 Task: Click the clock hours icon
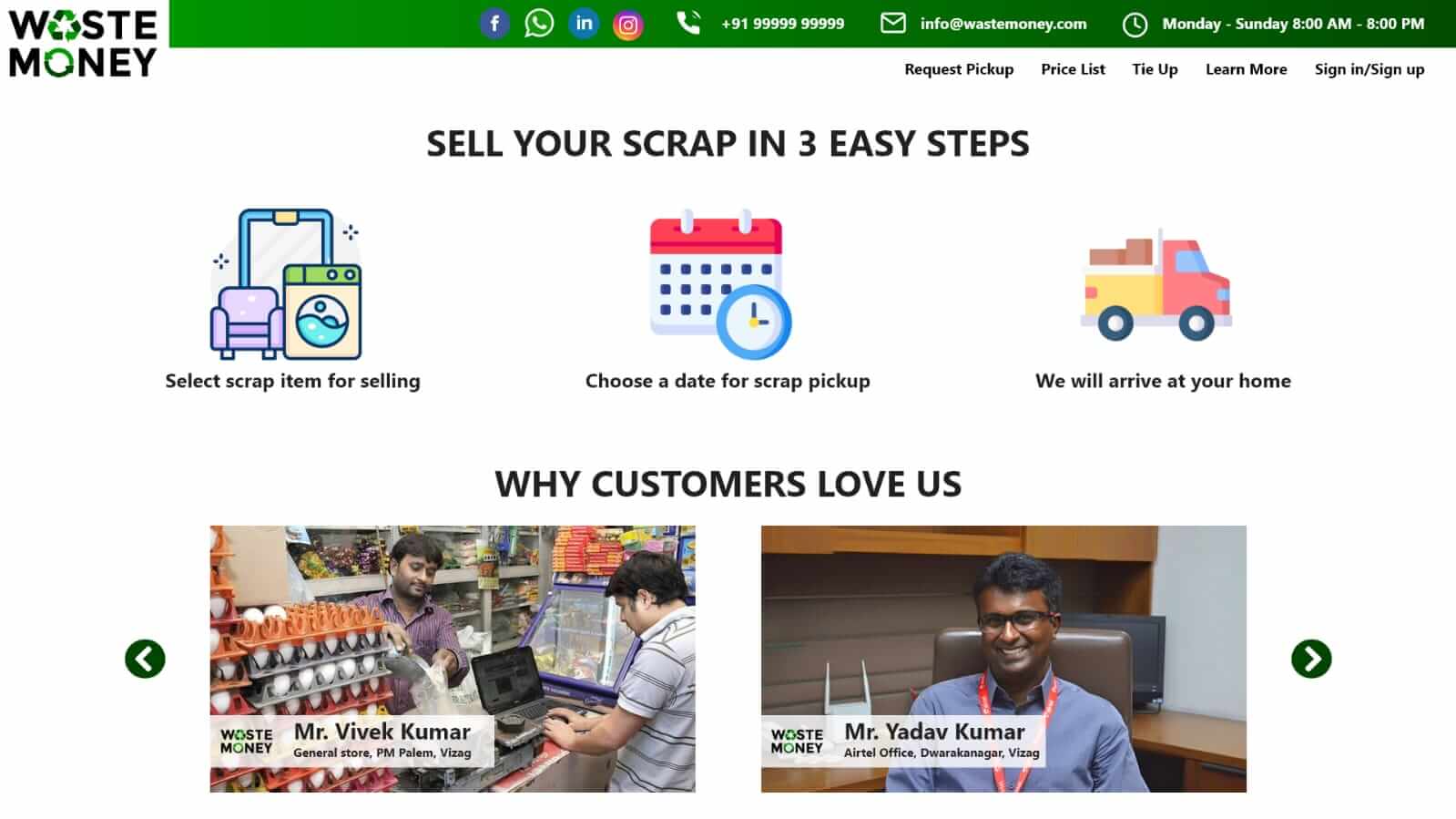point(1135,25)
